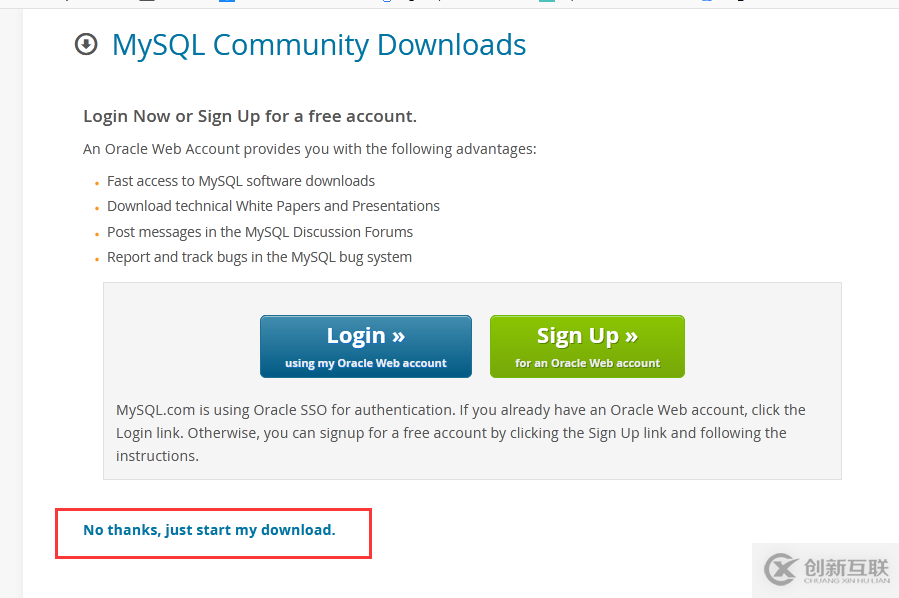
Task: Click 'Download technical White Papers and Presentations' line
Action: tap(273, 206)
